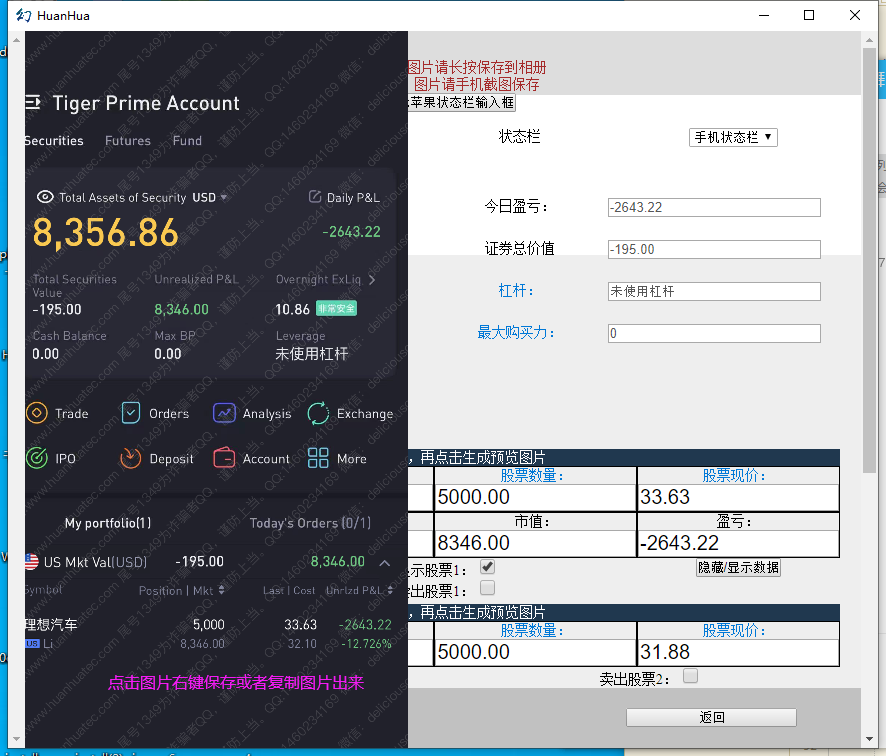Expand the USD currency selector
886x756 pixels.
210,197
